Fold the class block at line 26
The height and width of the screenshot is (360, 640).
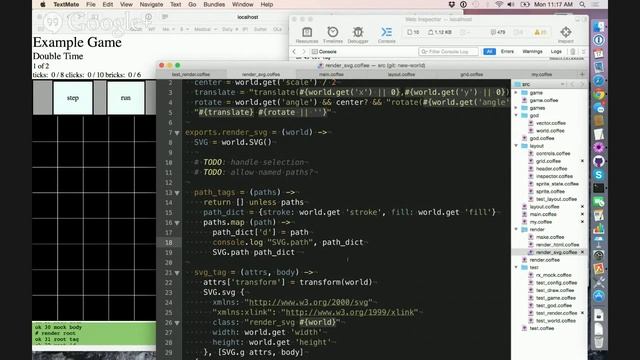pos(177,323)
